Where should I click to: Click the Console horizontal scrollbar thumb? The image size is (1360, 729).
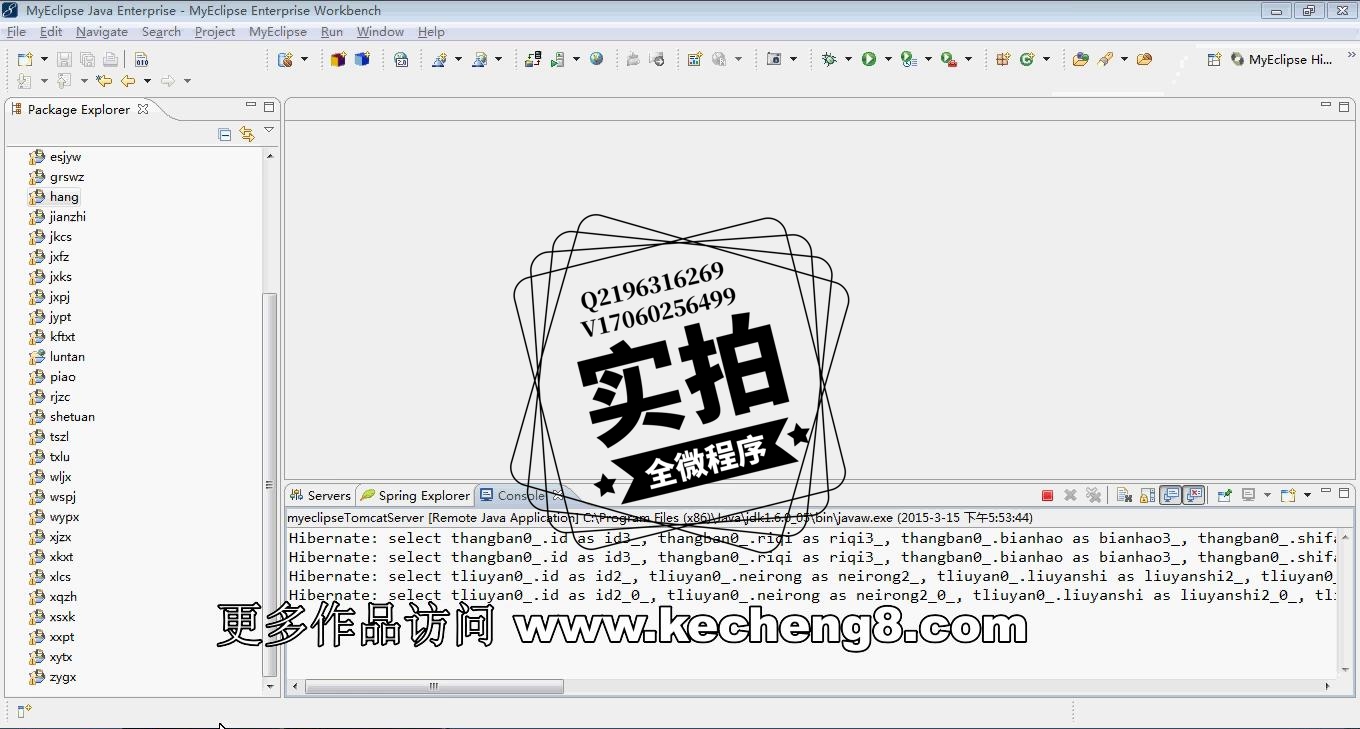click(434, 686)
